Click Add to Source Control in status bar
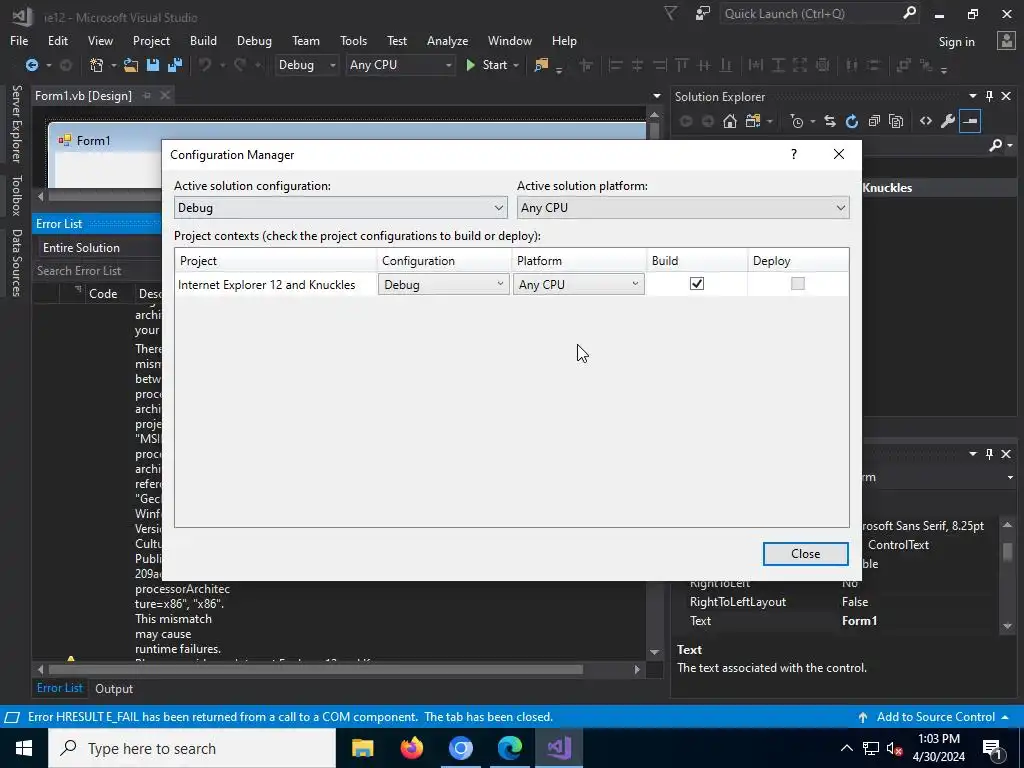Image resolution: width=1024 pixels, height=768 pixels. point(935,716)
